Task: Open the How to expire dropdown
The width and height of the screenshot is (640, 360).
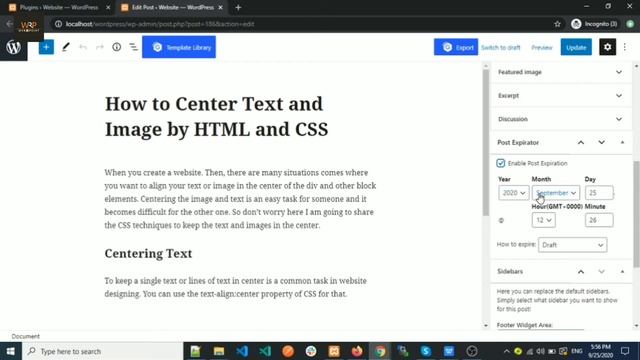Action: point(572,245)
